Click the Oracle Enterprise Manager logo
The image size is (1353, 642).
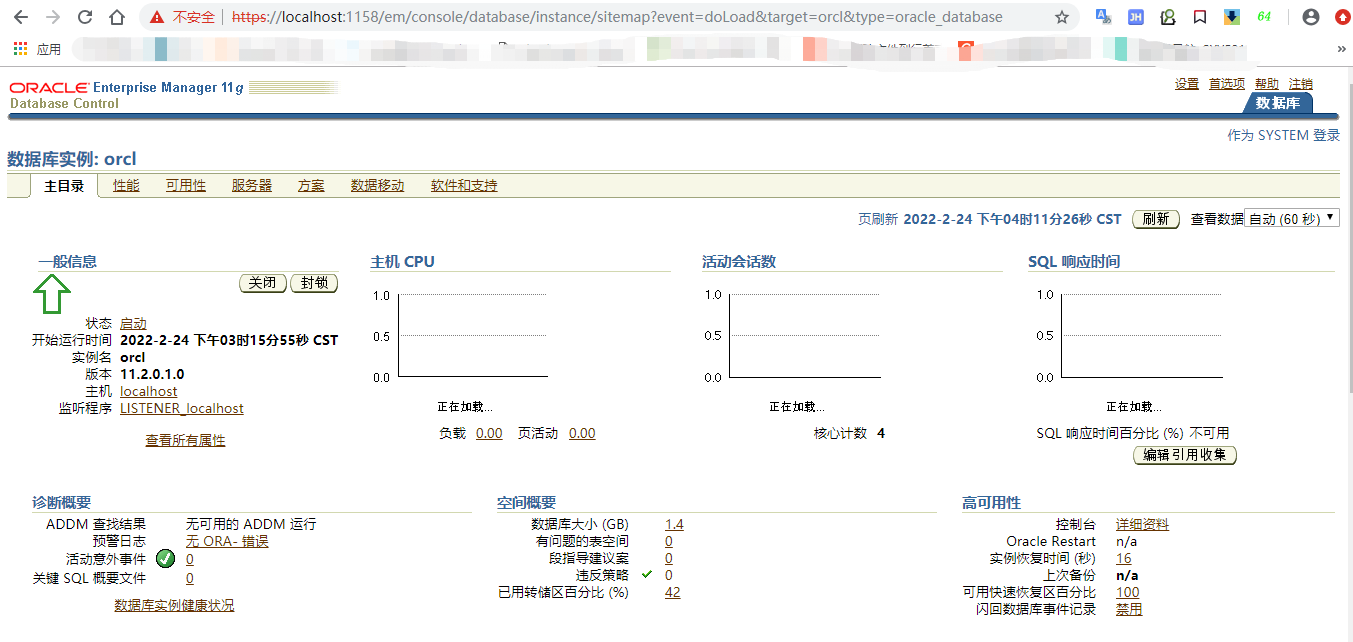point(126,88)
